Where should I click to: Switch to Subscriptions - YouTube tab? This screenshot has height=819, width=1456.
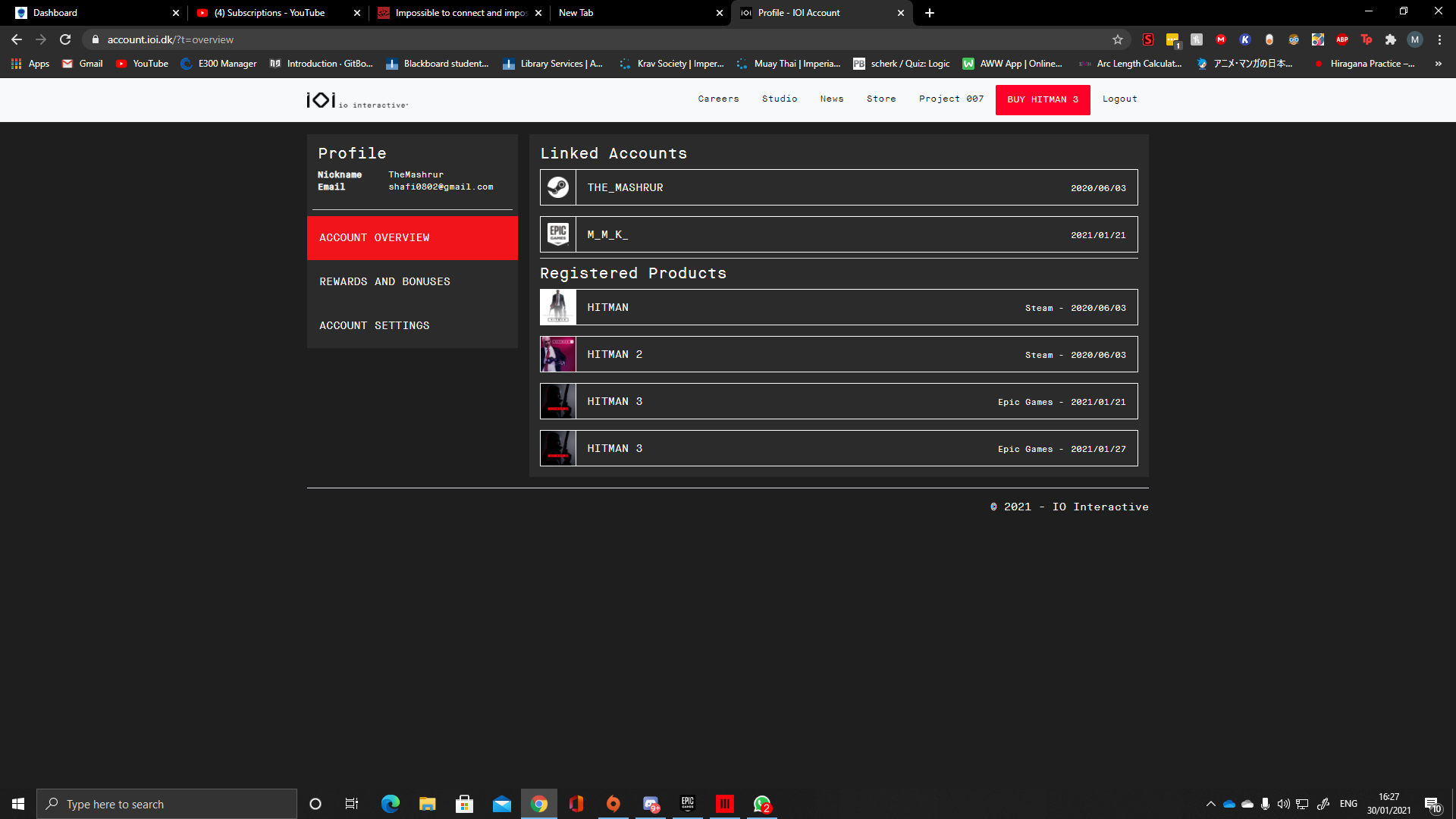[269, 13]
